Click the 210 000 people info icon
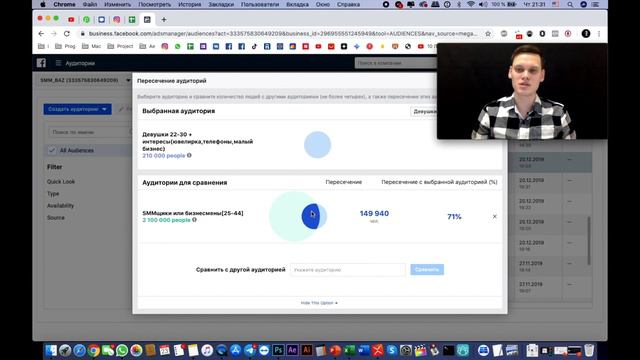This screenshot has height=360, width=640. 189,156
